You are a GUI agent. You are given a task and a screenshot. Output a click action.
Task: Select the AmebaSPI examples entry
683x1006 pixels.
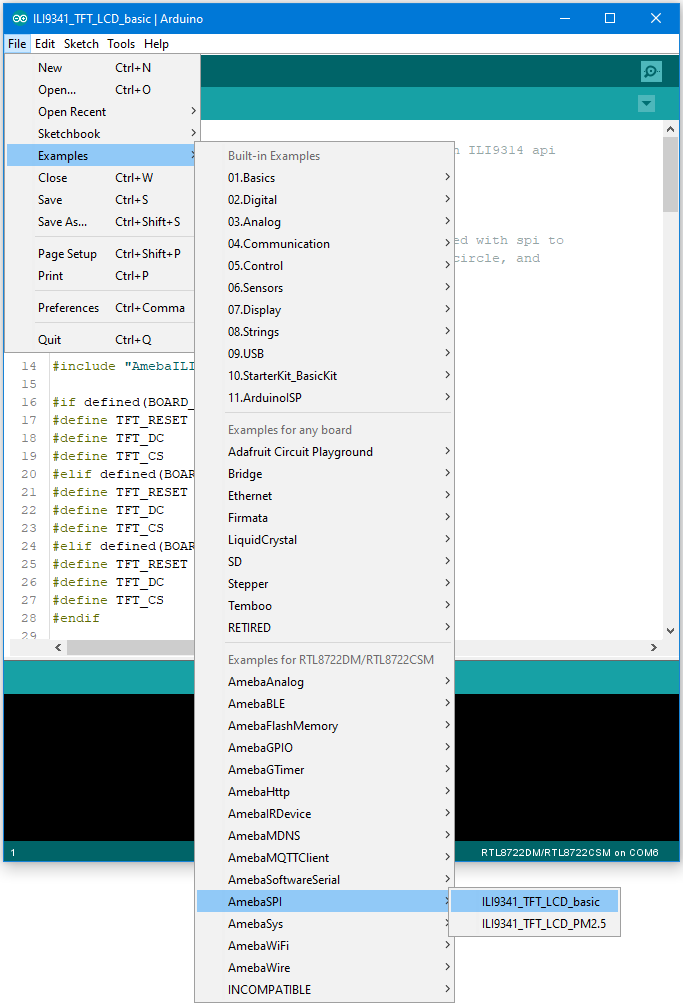pos(325,901)
